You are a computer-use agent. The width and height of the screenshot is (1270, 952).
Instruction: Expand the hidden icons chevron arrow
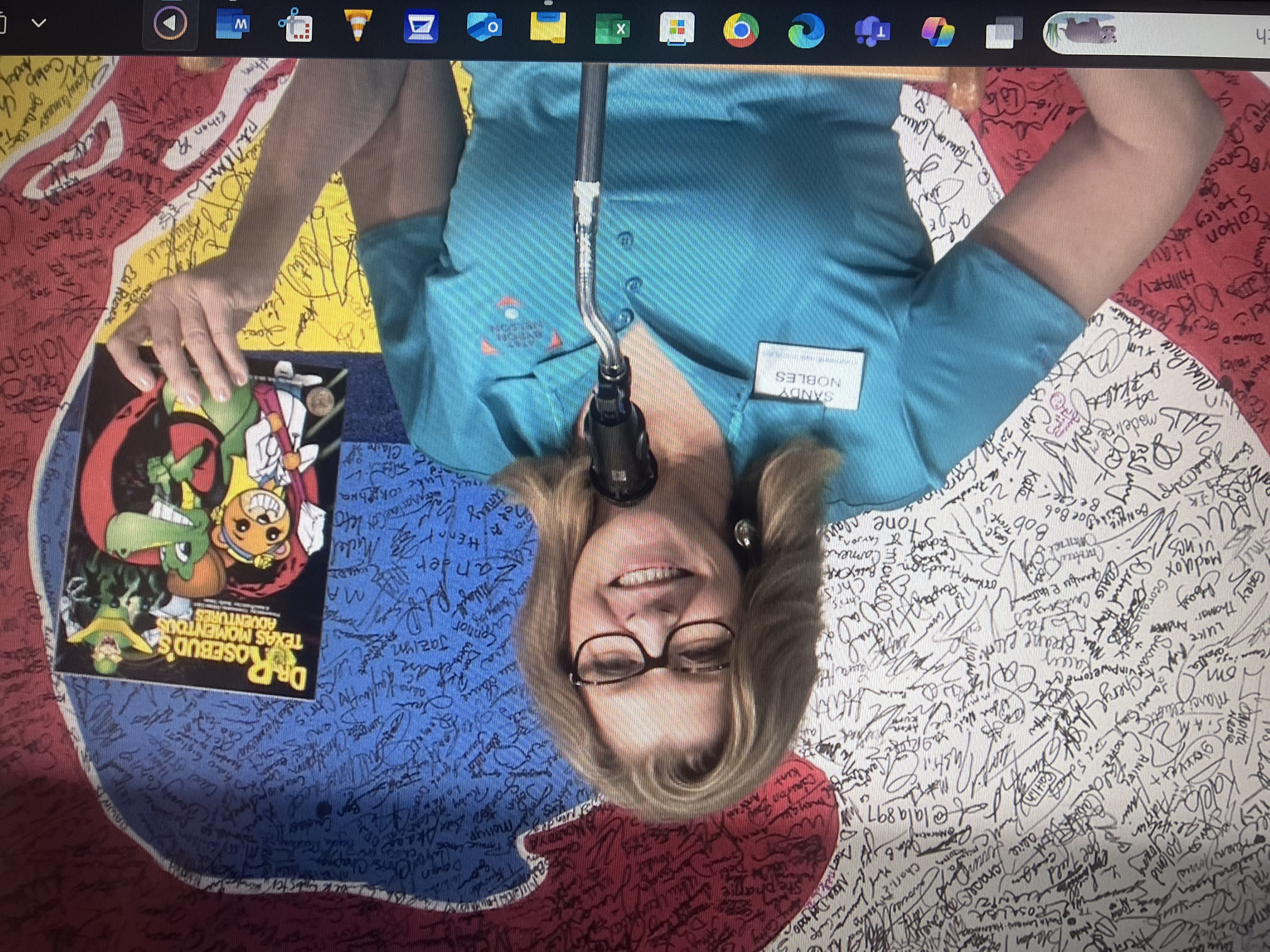pos(39,23)
